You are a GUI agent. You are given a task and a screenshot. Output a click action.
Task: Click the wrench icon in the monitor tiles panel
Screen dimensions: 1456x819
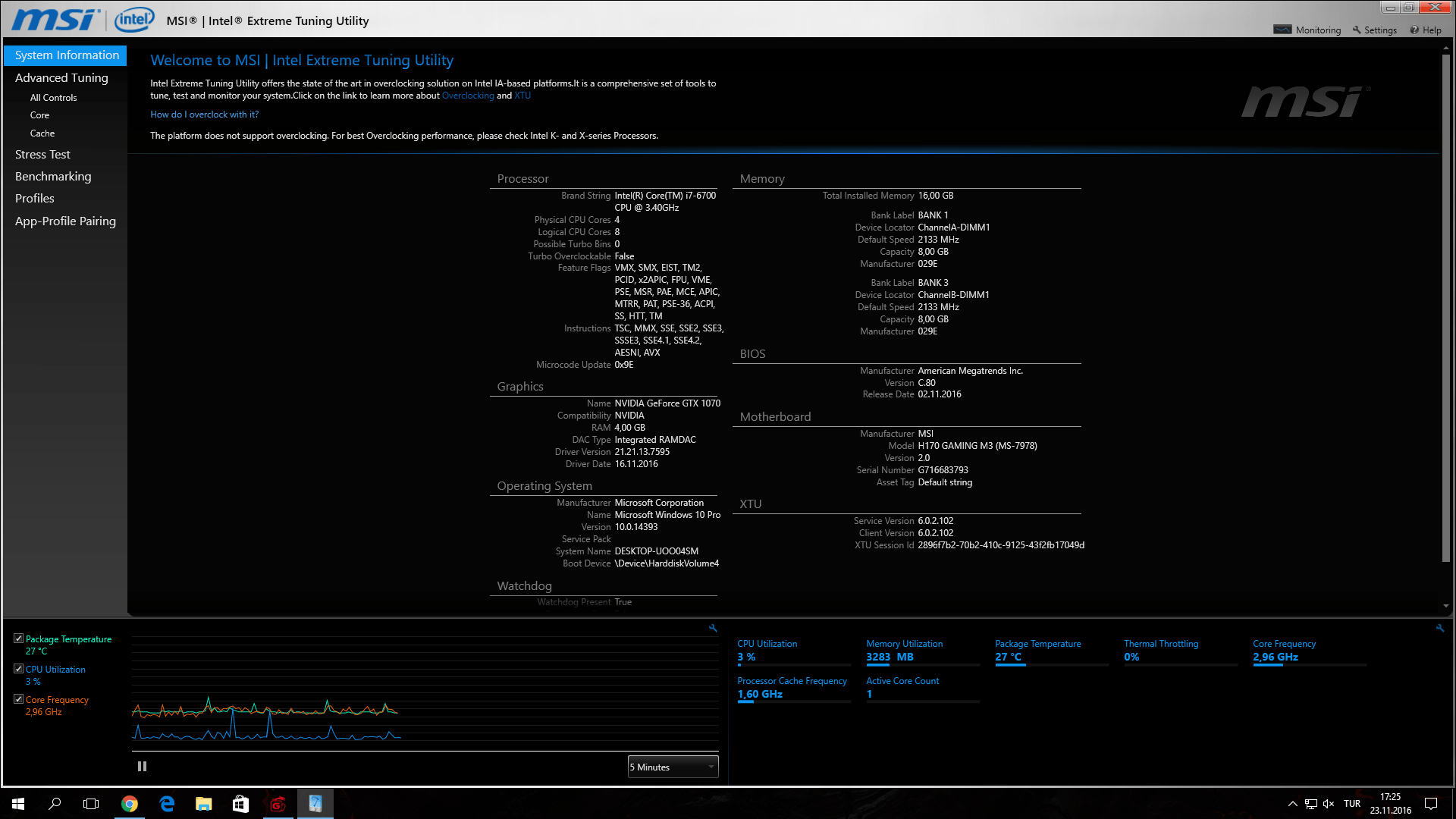[1439, 628]
